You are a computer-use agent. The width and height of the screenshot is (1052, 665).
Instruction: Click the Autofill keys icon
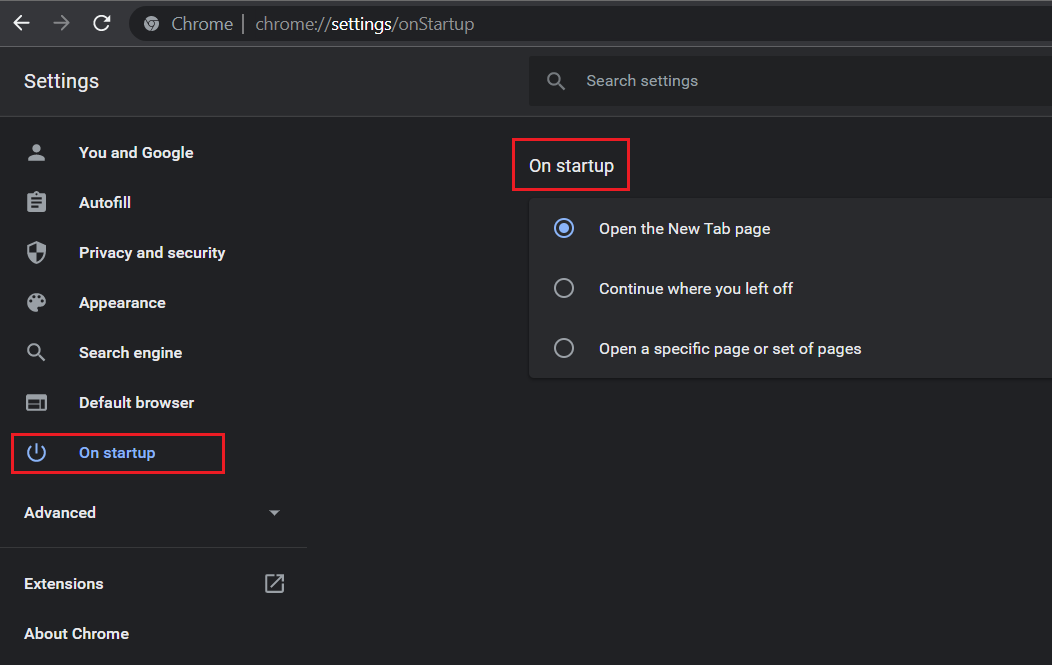[36, 202]
